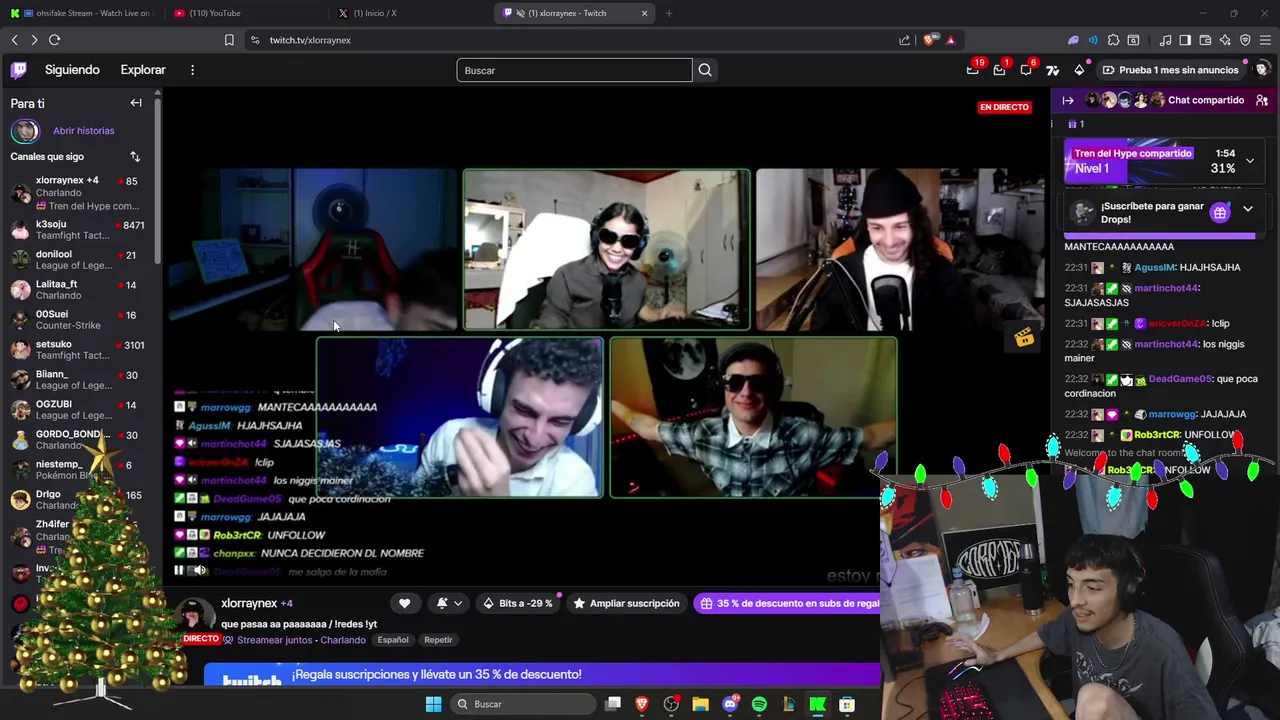The image size is (1280, 720).
Task: Open the notifications tray with 19 badge
Action: click(973, 70)
